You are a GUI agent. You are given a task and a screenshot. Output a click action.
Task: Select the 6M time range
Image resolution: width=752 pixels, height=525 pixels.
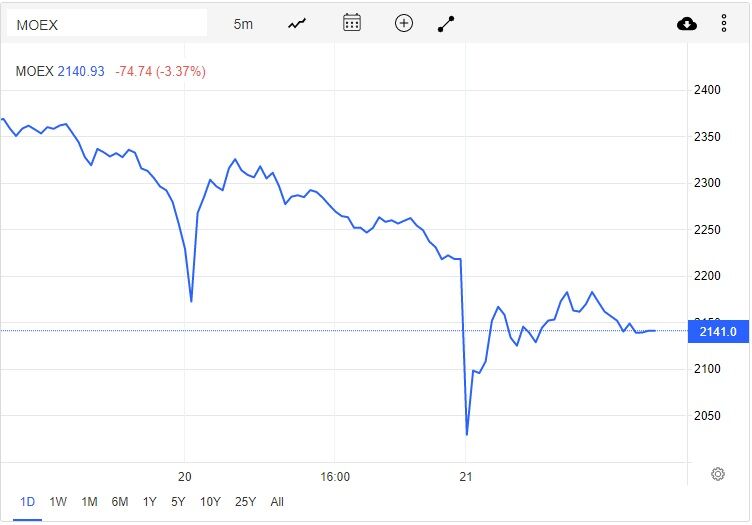pyautogui.click(x=120, y=502)
